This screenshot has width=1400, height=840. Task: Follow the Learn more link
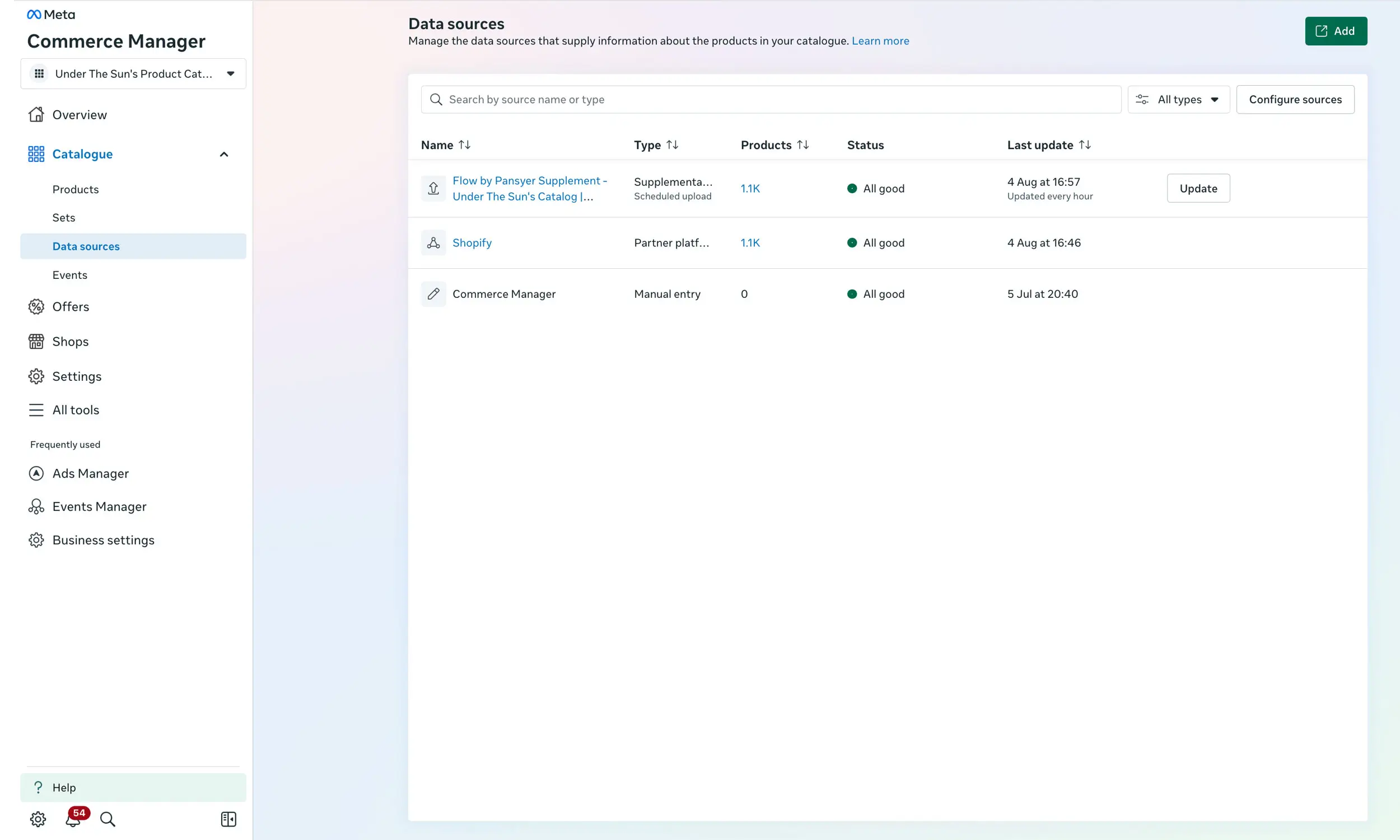pos(880,41)
